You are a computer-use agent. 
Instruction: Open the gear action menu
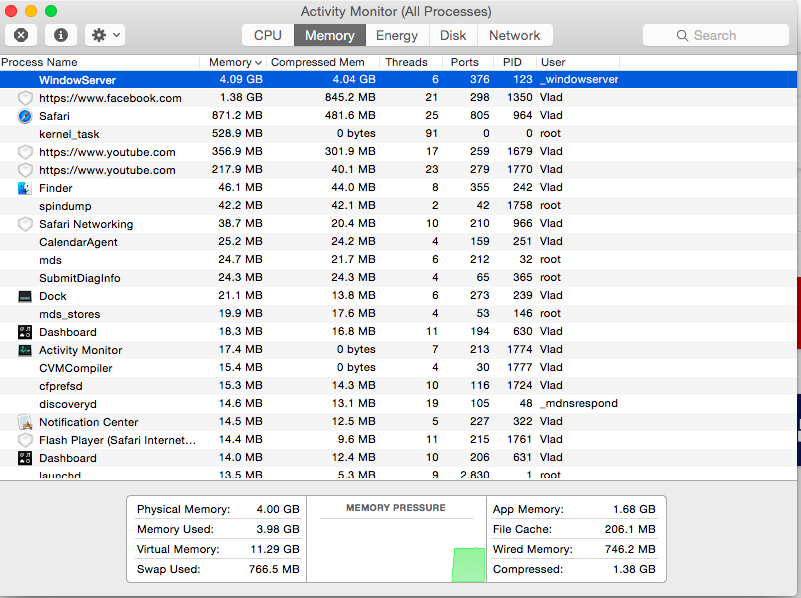pos(105,35)
